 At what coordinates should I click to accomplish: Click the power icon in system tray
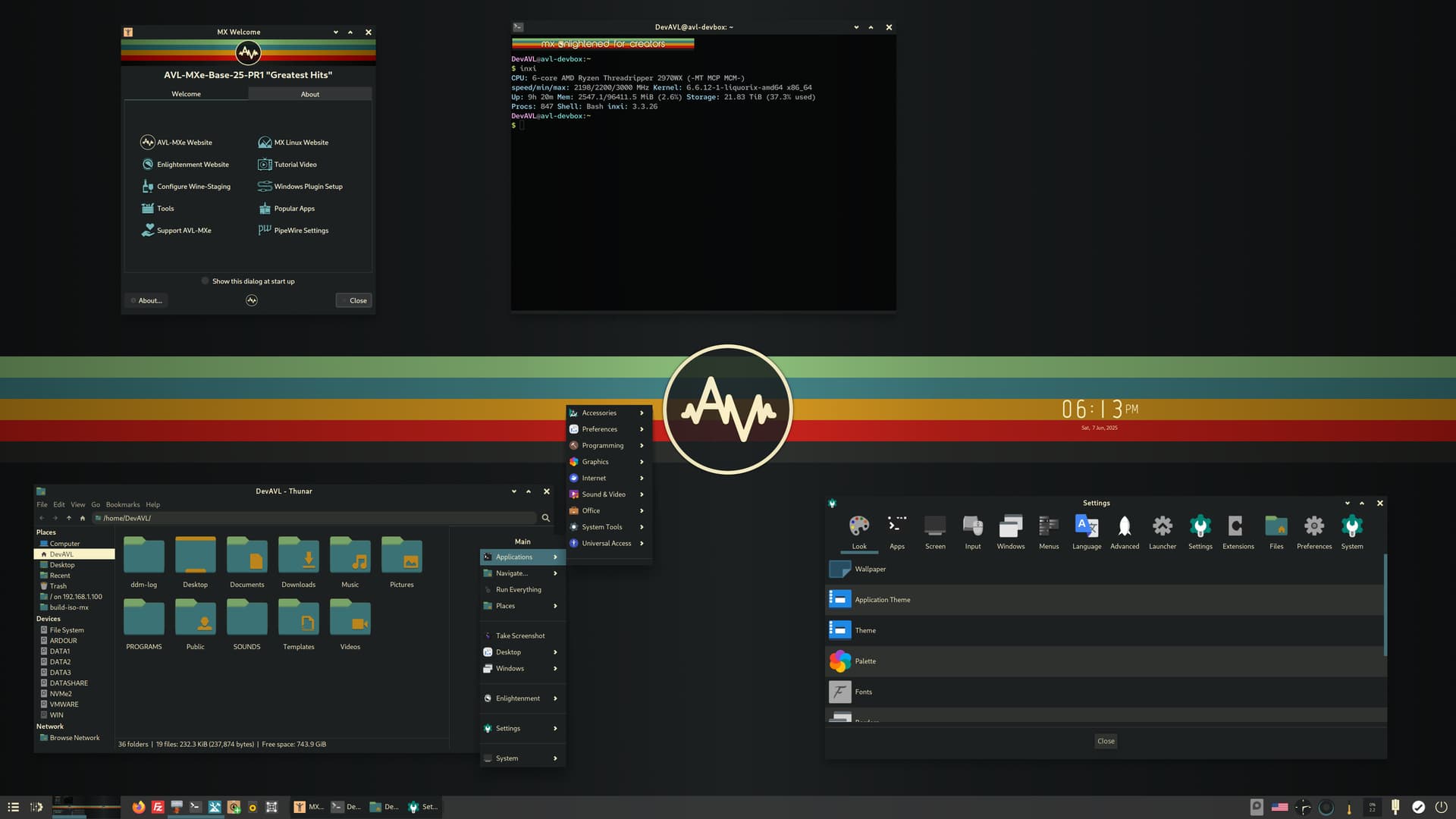(x=1441, y=807)
